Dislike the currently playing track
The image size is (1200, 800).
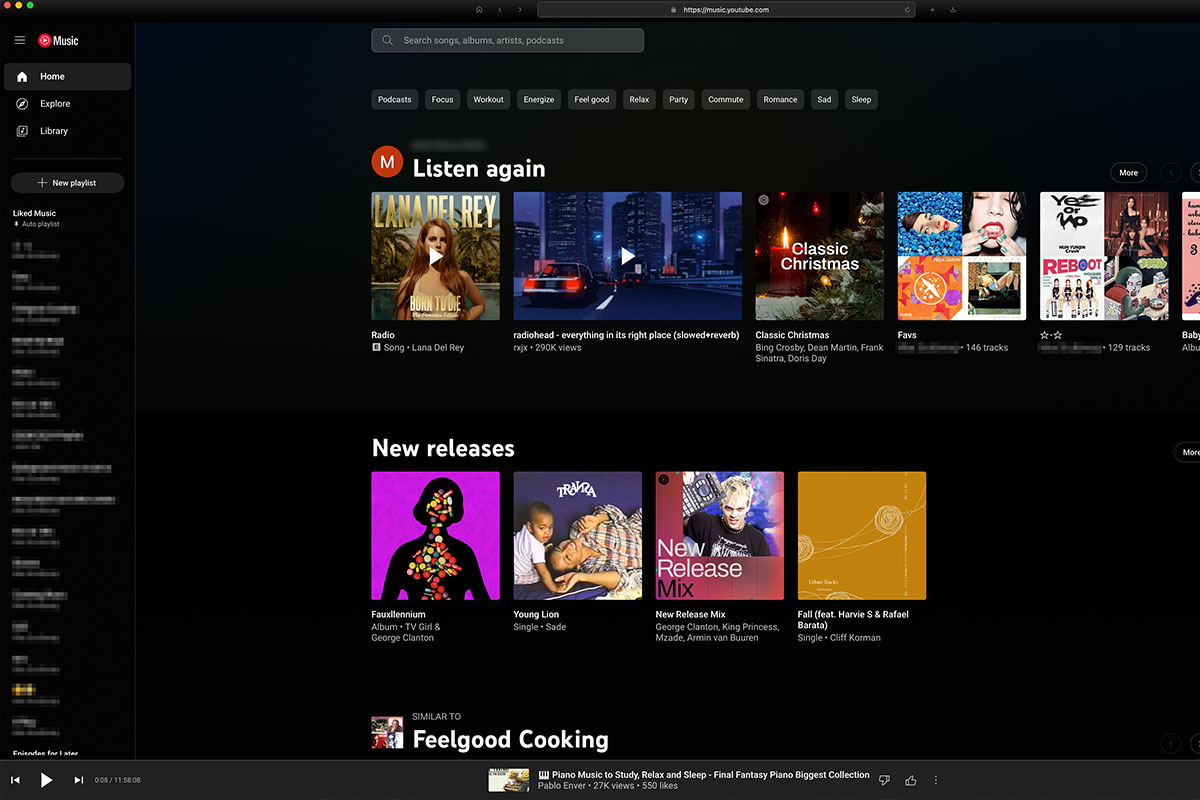coord(884,780)
